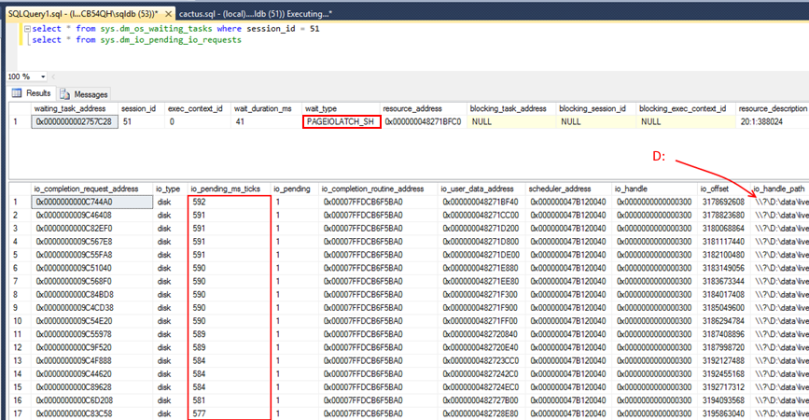Click the io_handle_path column header
Image resolution: width=809 pixels, height=420 pixels.
click(780, 187)
